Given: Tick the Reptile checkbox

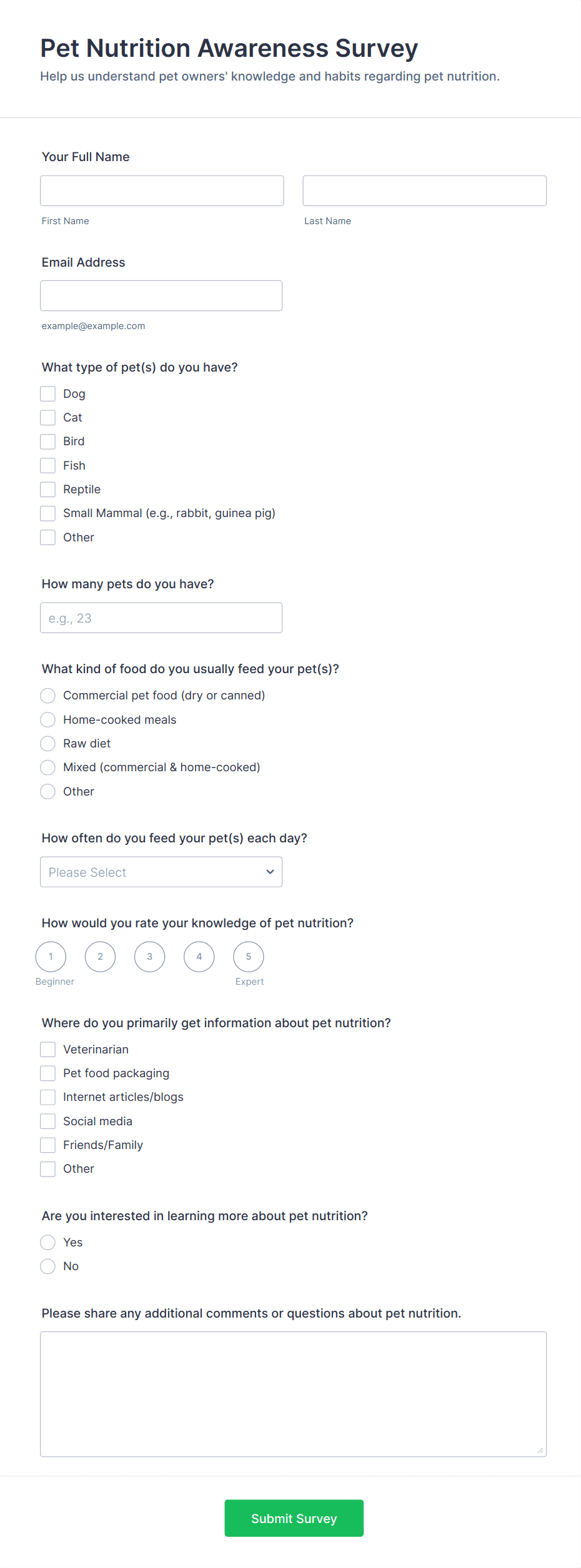Looking at the screenshot, I should pyautogui.click(x=48, y=489).
